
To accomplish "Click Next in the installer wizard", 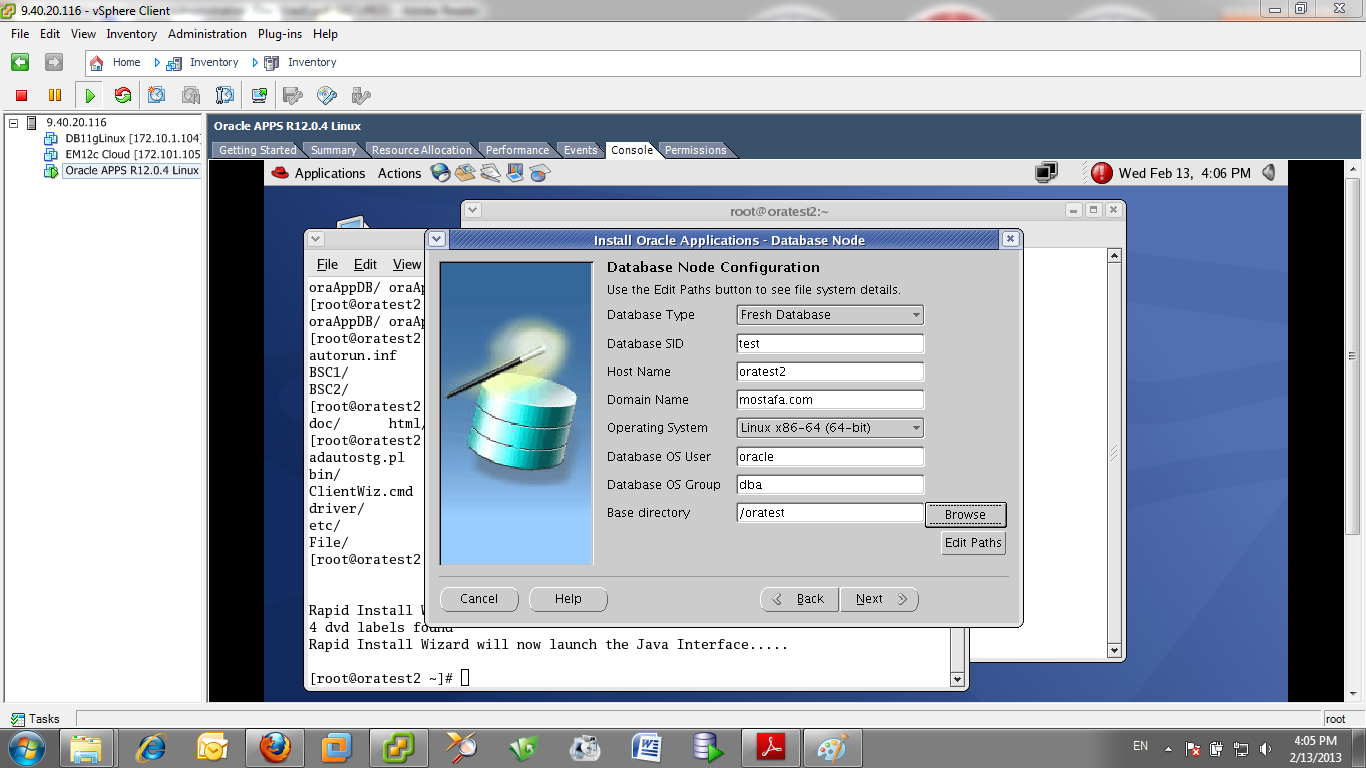I will 879,599.
